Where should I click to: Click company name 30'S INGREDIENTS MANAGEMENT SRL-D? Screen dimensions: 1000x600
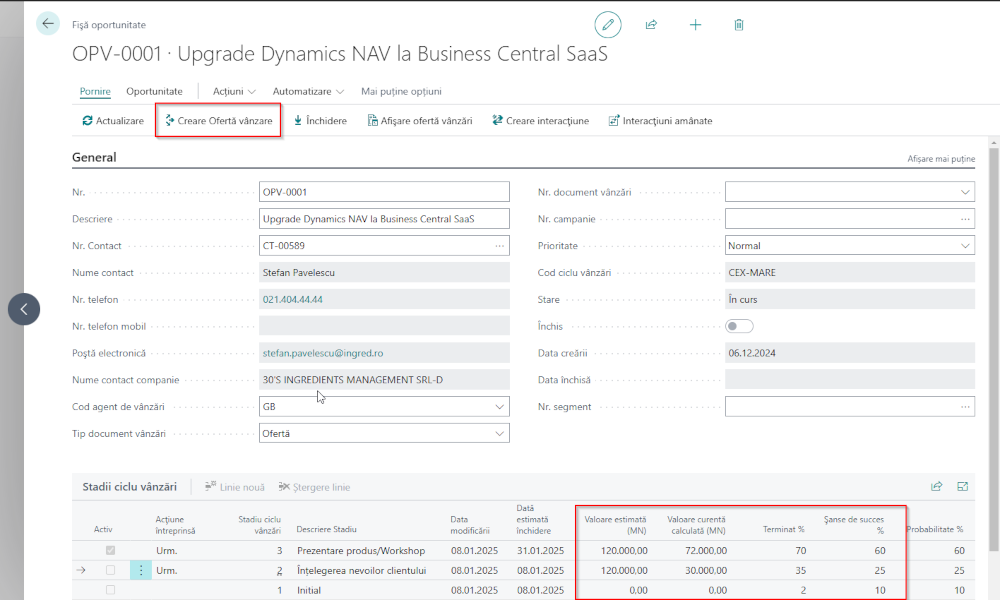coord(384,379)
